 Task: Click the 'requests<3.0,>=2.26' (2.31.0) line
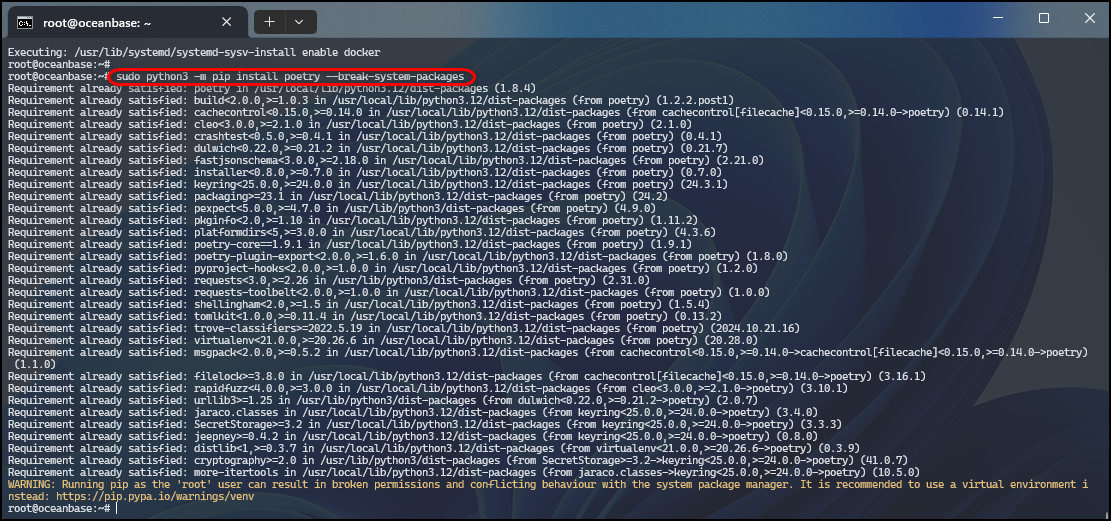tap(329, 280)
